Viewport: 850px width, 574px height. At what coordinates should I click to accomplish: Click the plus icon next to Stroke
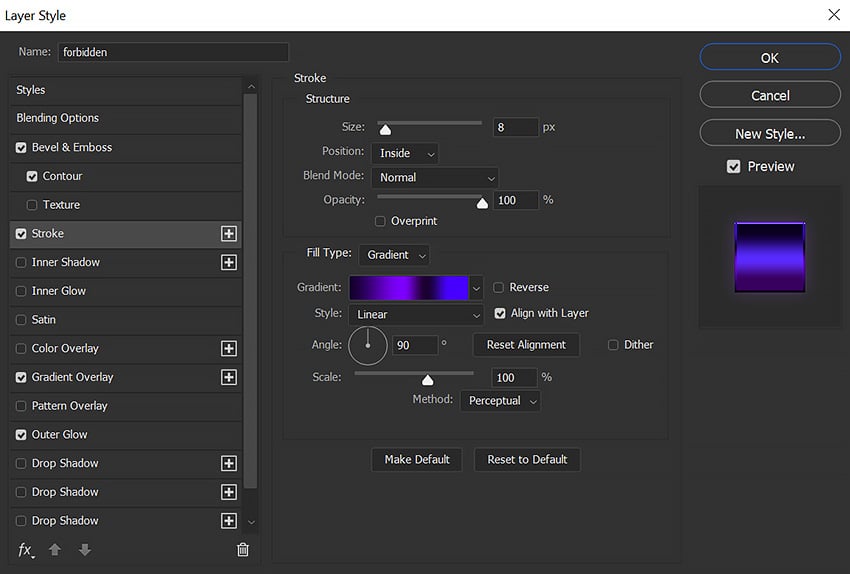(228, 233)
